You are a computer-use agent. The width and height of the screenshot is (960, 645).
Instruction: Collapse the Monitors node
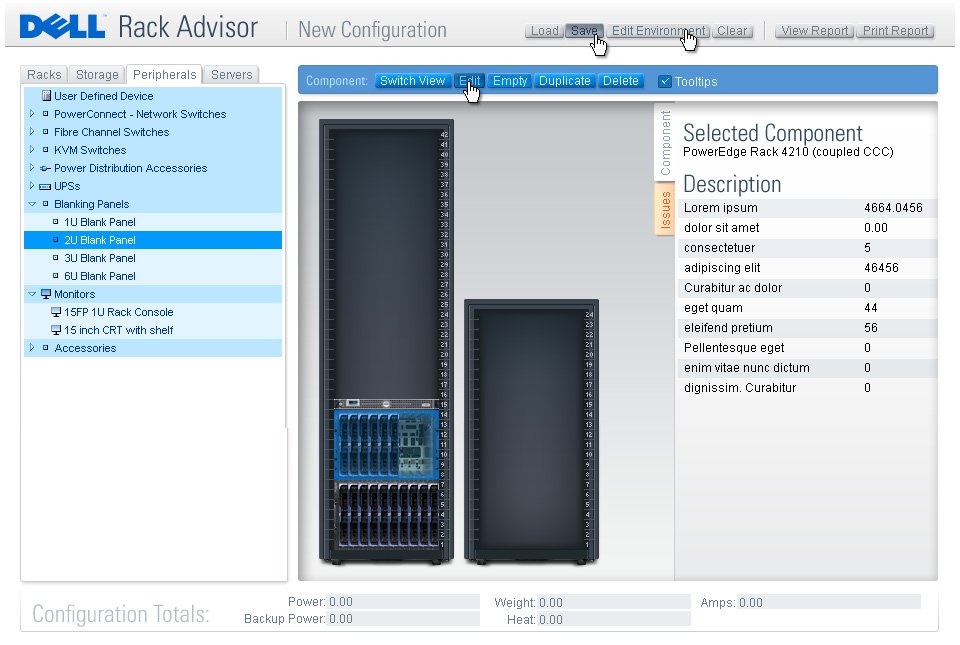click(x=32, y=294)
